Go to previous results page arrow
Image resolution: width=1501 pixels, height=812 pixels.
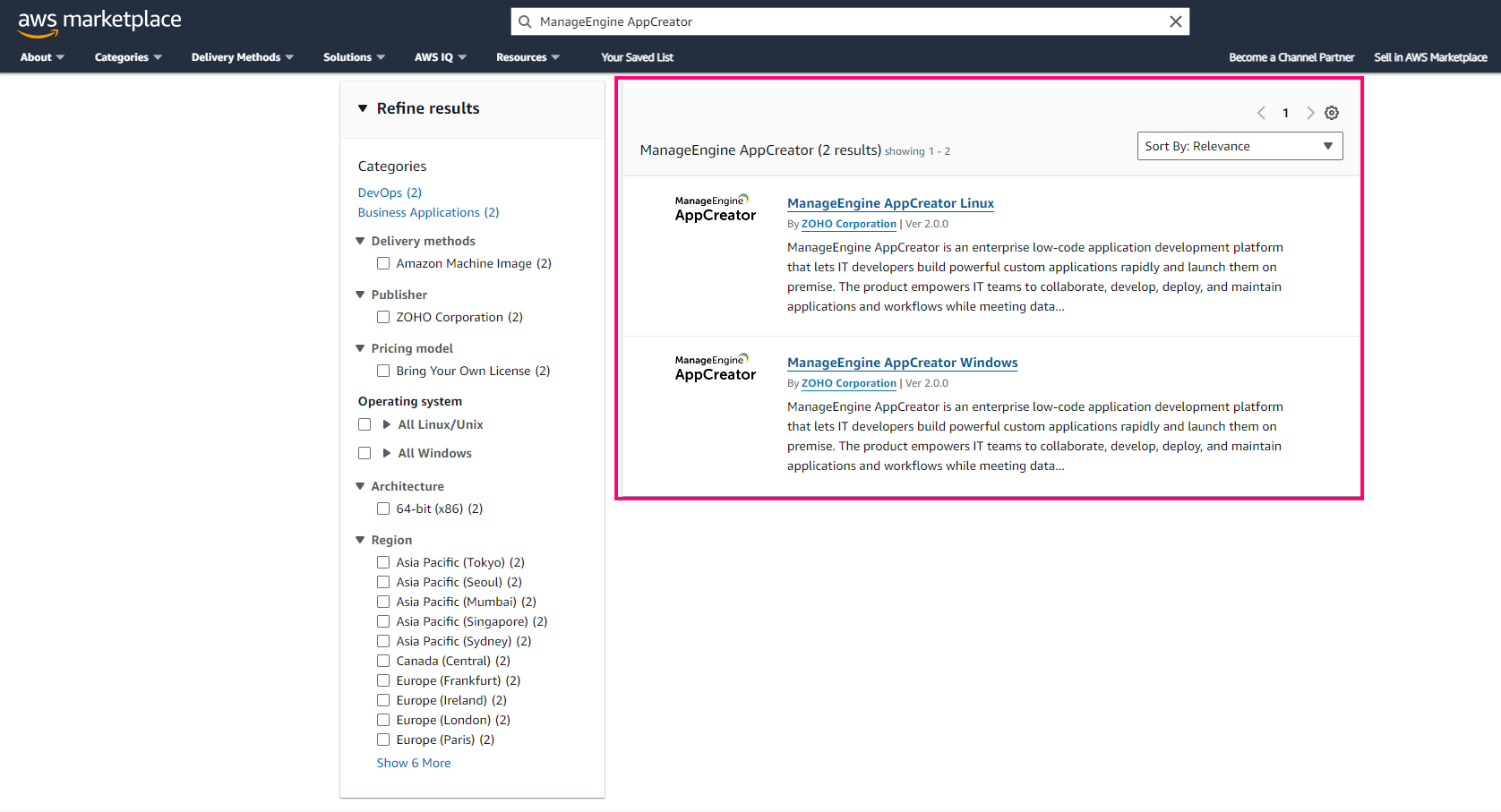click(x=1261, y=113)
